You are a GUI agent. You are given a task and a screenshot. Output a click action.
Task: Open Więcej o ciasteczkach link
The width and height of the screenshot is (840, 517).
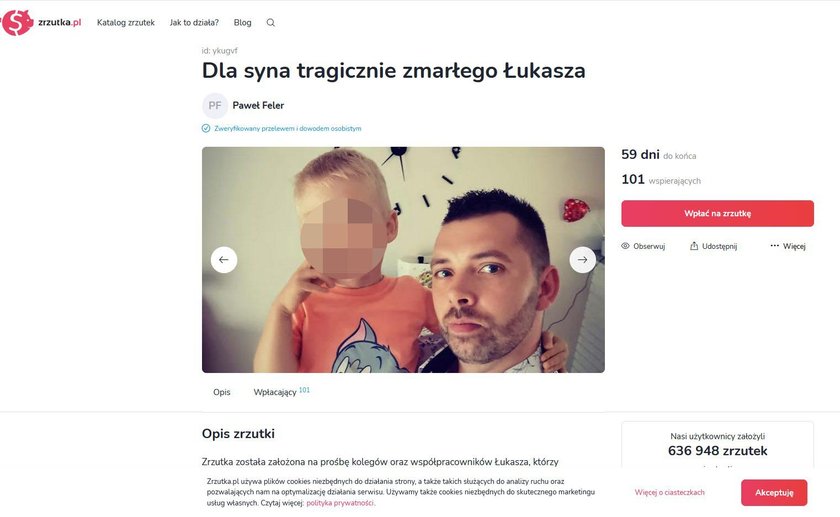coord(670,492)
